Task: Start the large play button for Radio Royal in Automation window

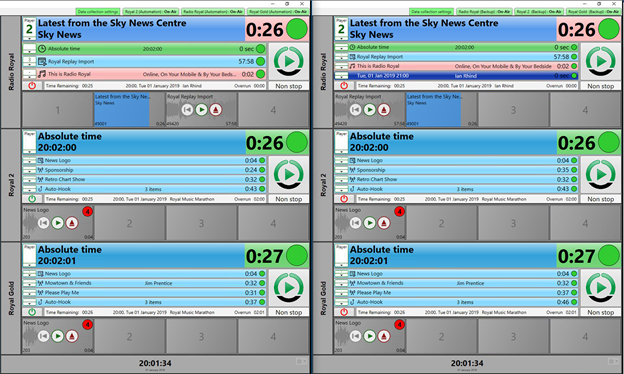Action: tap(289, 62)
